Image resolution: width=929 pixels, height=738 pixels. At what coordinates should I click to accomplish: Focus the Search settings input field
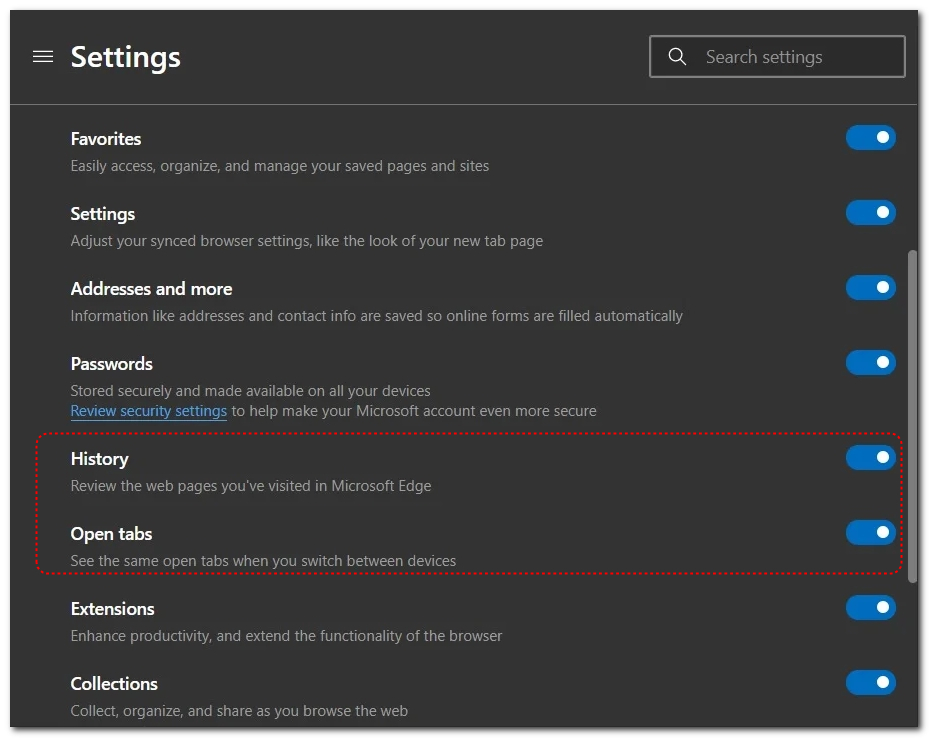(795, 57)
